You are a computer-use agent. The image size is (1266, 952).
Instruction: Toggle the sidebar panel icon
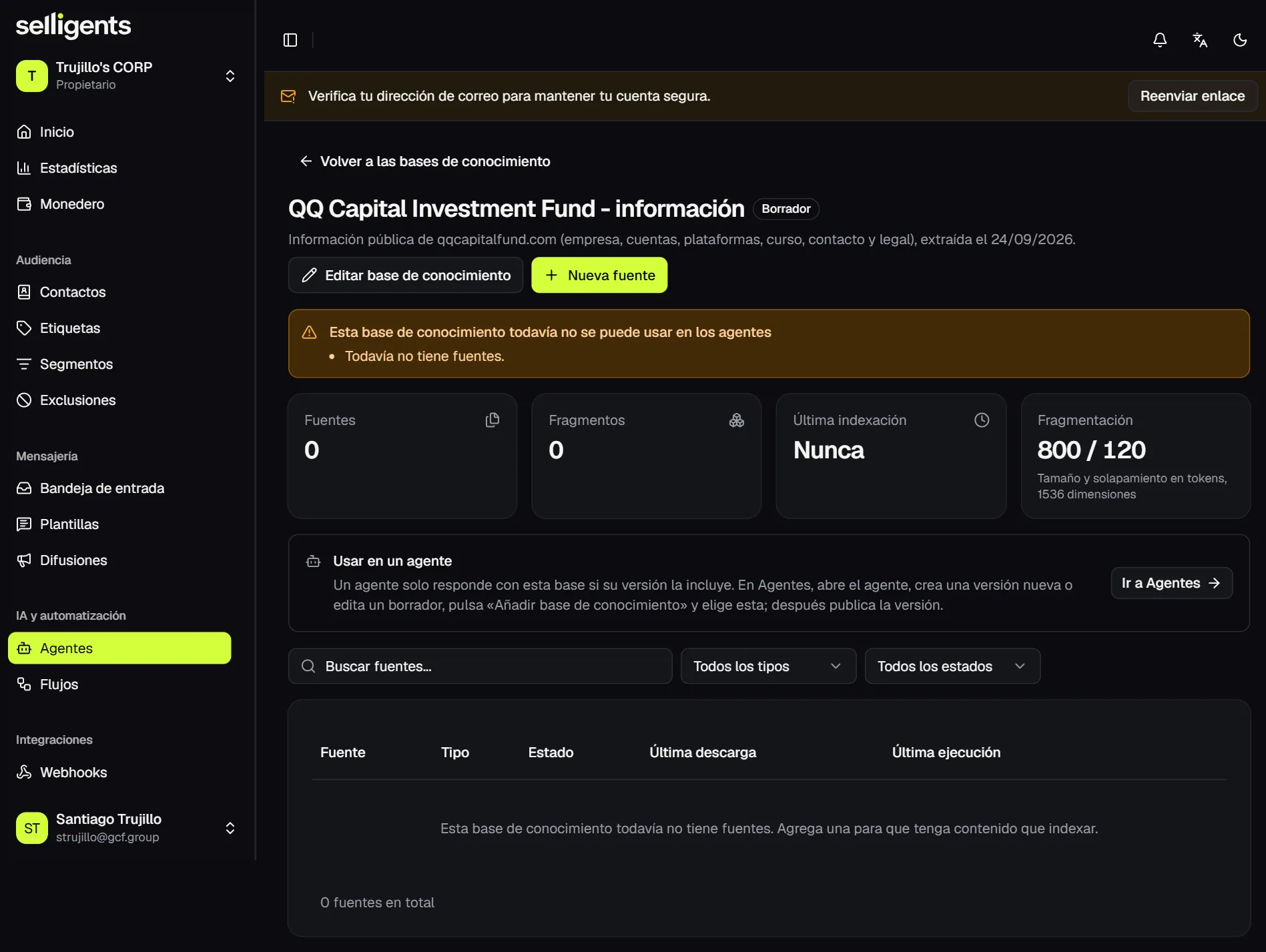click(x=290, y=40)
